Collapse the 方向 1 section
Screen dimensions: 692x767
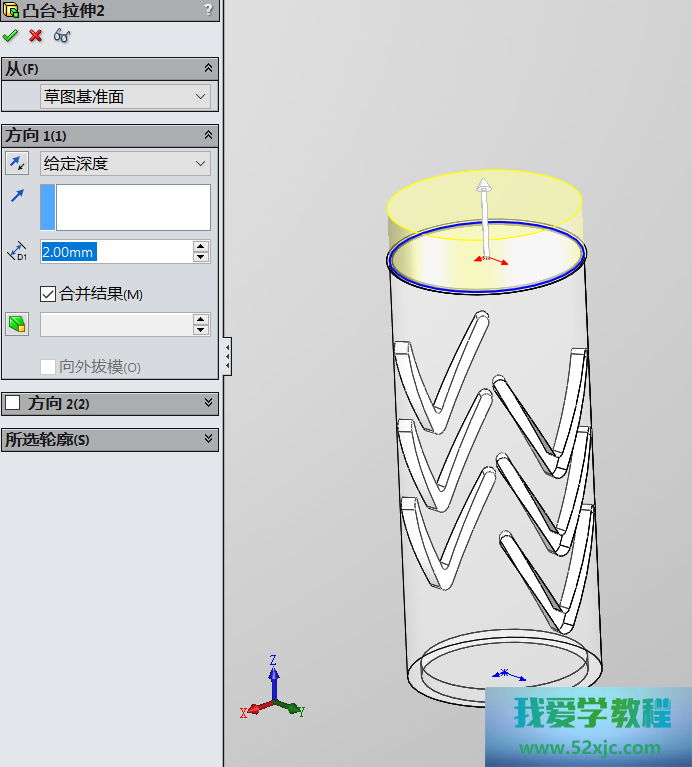tap(208, 135)
